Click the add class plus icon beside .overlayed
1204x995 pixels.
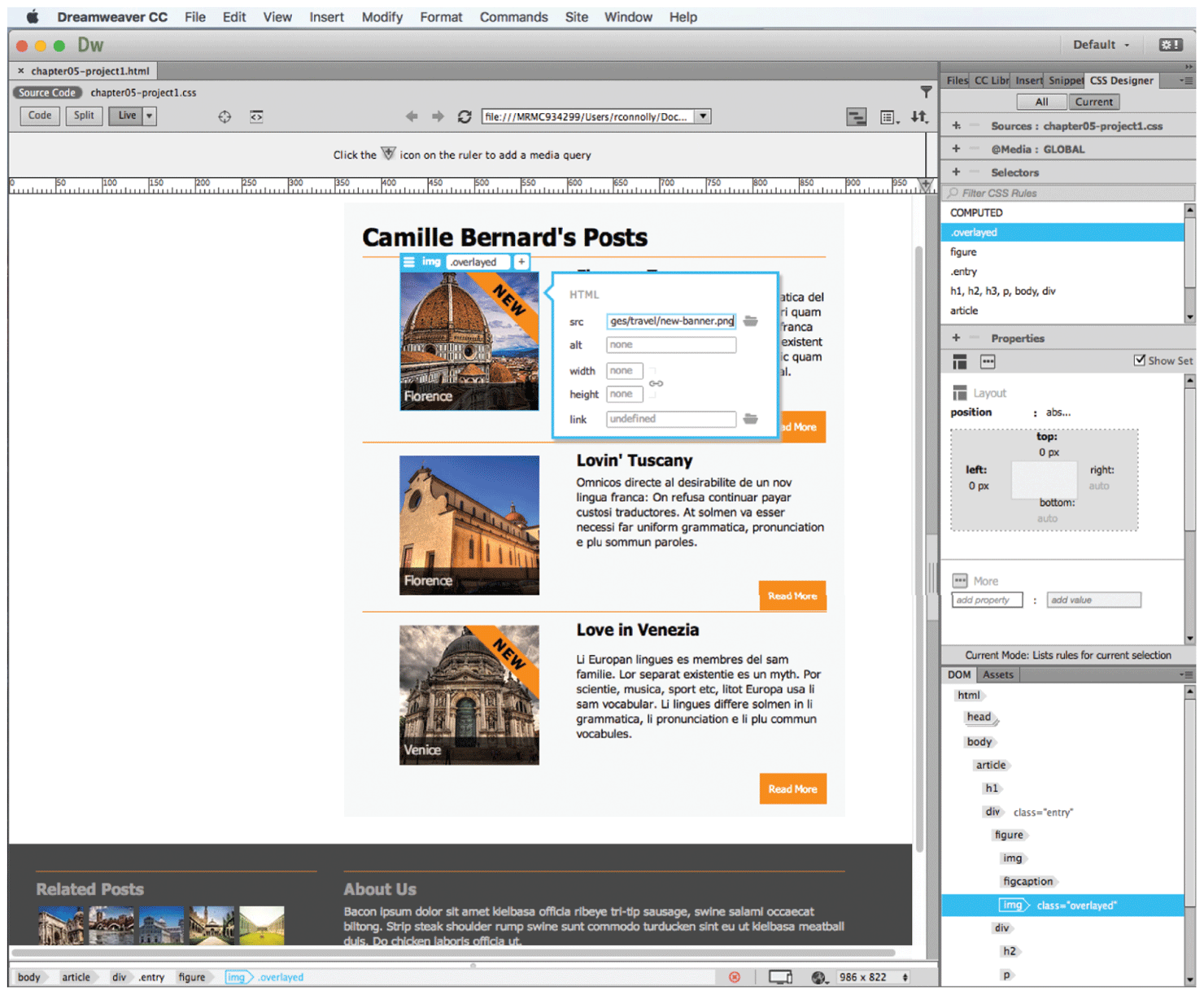point(521,262)
